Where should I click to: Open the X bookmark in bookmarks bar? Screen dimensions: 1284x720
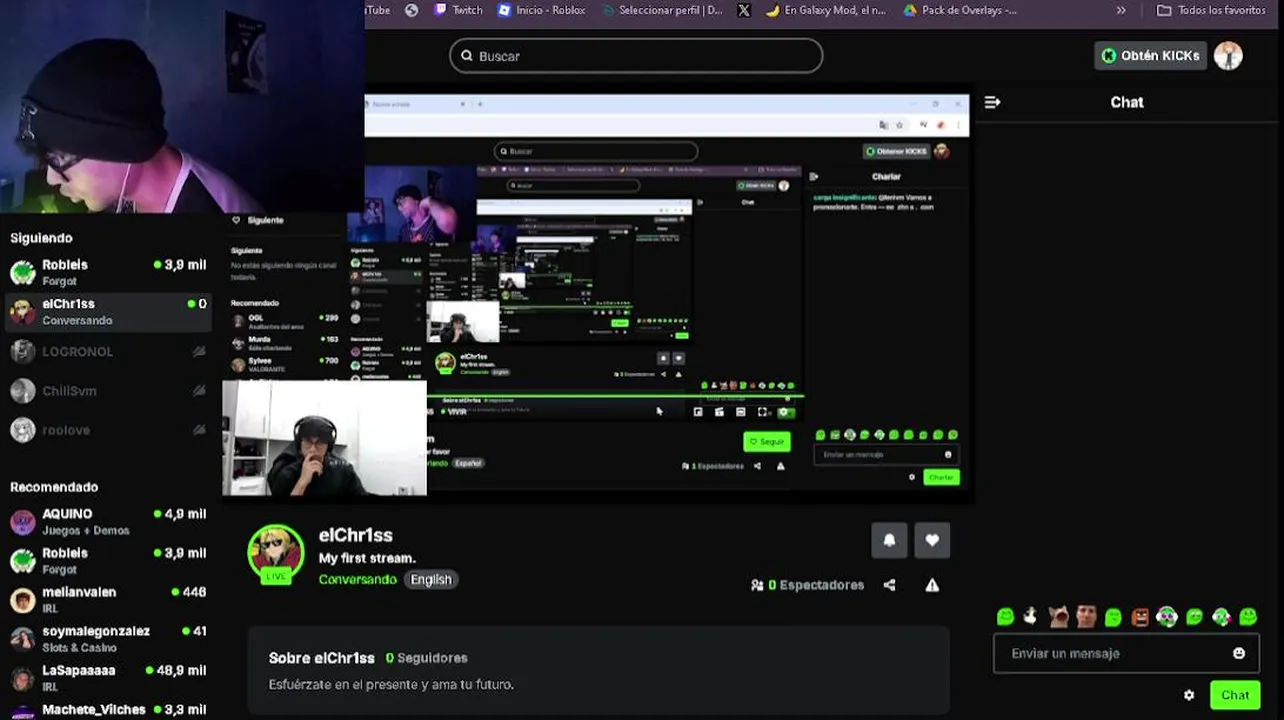[x=744, y=10]
